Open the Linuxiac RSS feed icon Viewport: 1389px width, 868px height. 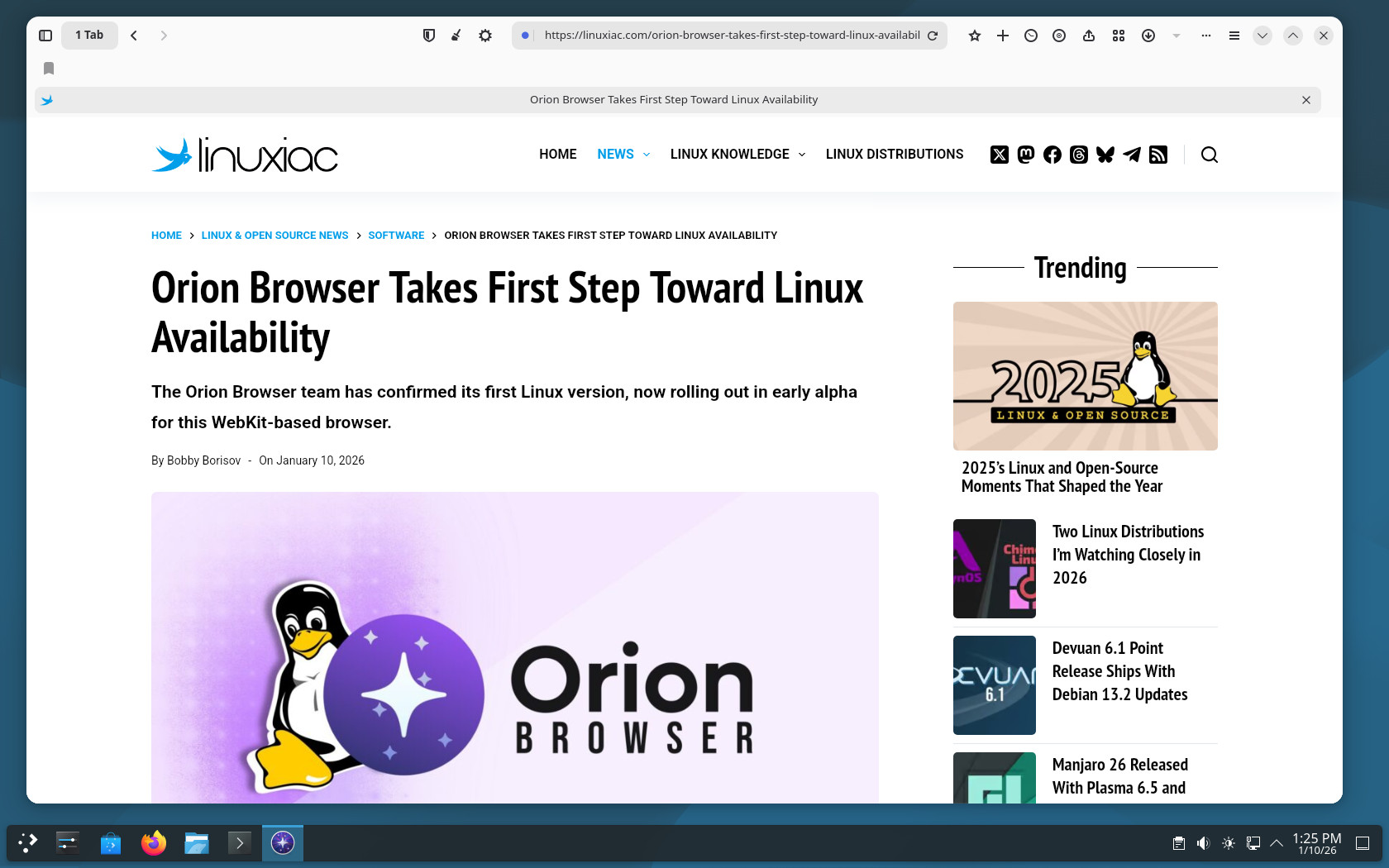pyautogui.click(x=1158, y=155)
